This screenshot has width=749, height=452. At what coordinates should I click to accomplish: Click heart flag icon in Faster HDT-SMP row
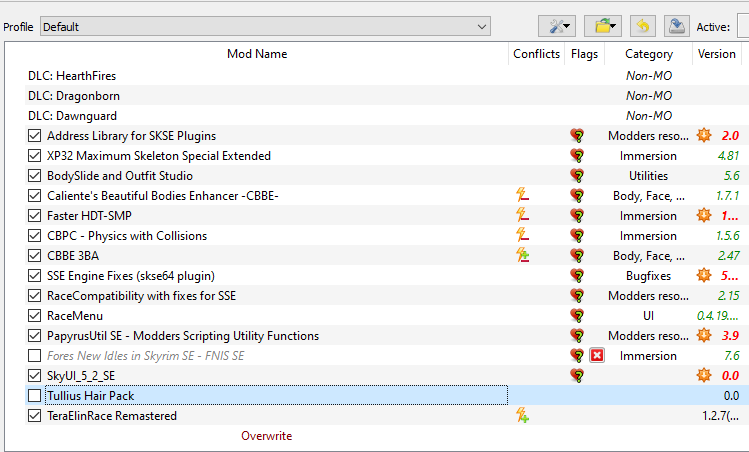pos(577,215)
